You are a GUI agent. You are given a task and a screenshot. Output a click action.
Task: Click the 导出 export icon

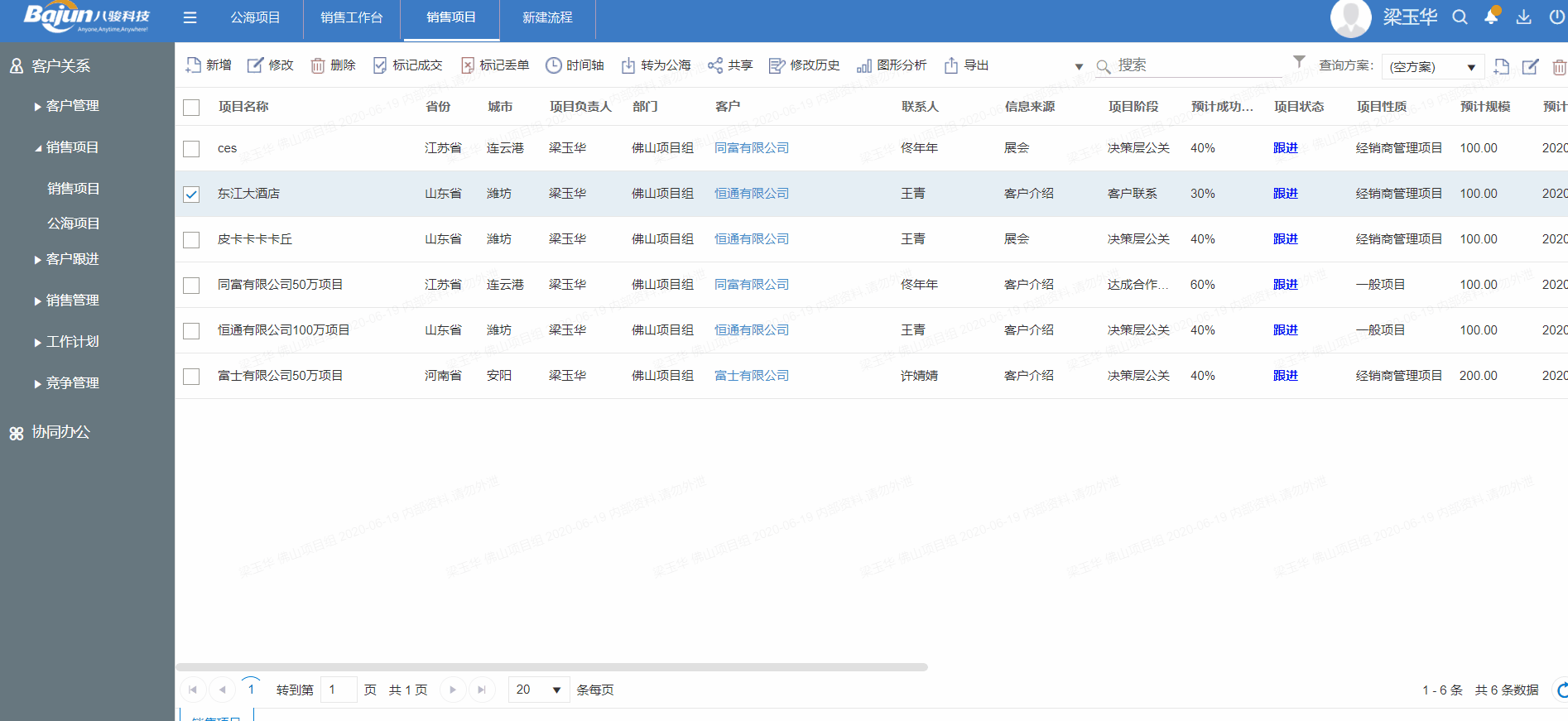click(x=951, y=65)
